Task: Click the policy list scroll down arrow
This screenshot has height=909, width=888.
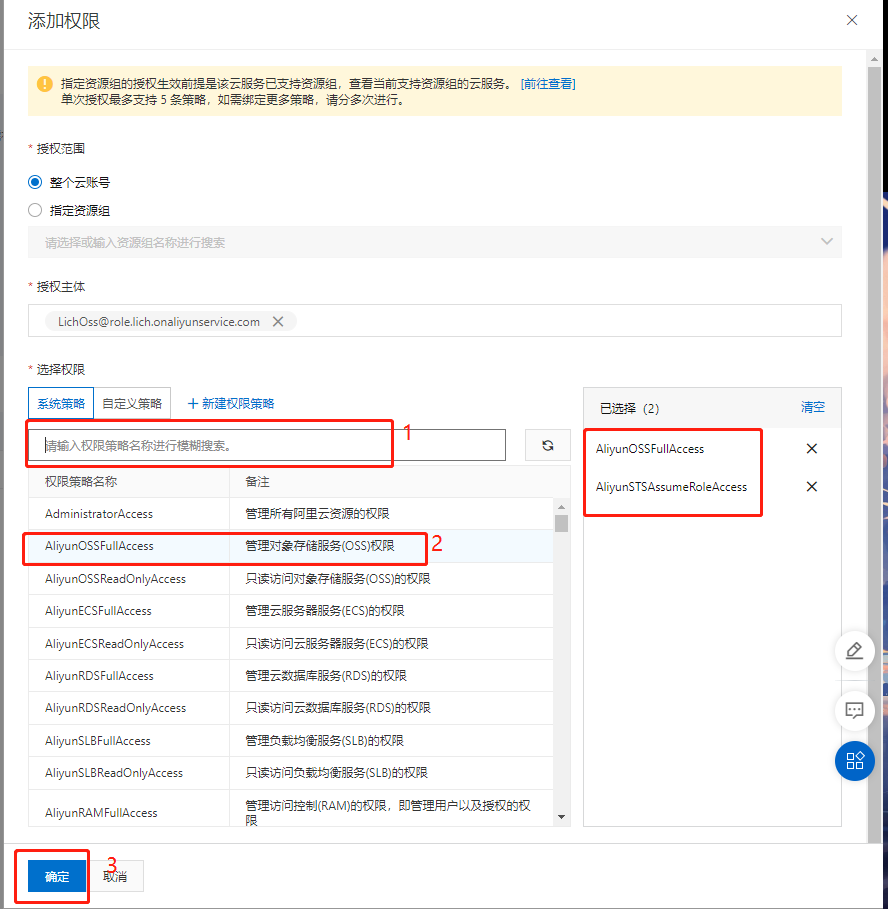Action: [561, 817]
